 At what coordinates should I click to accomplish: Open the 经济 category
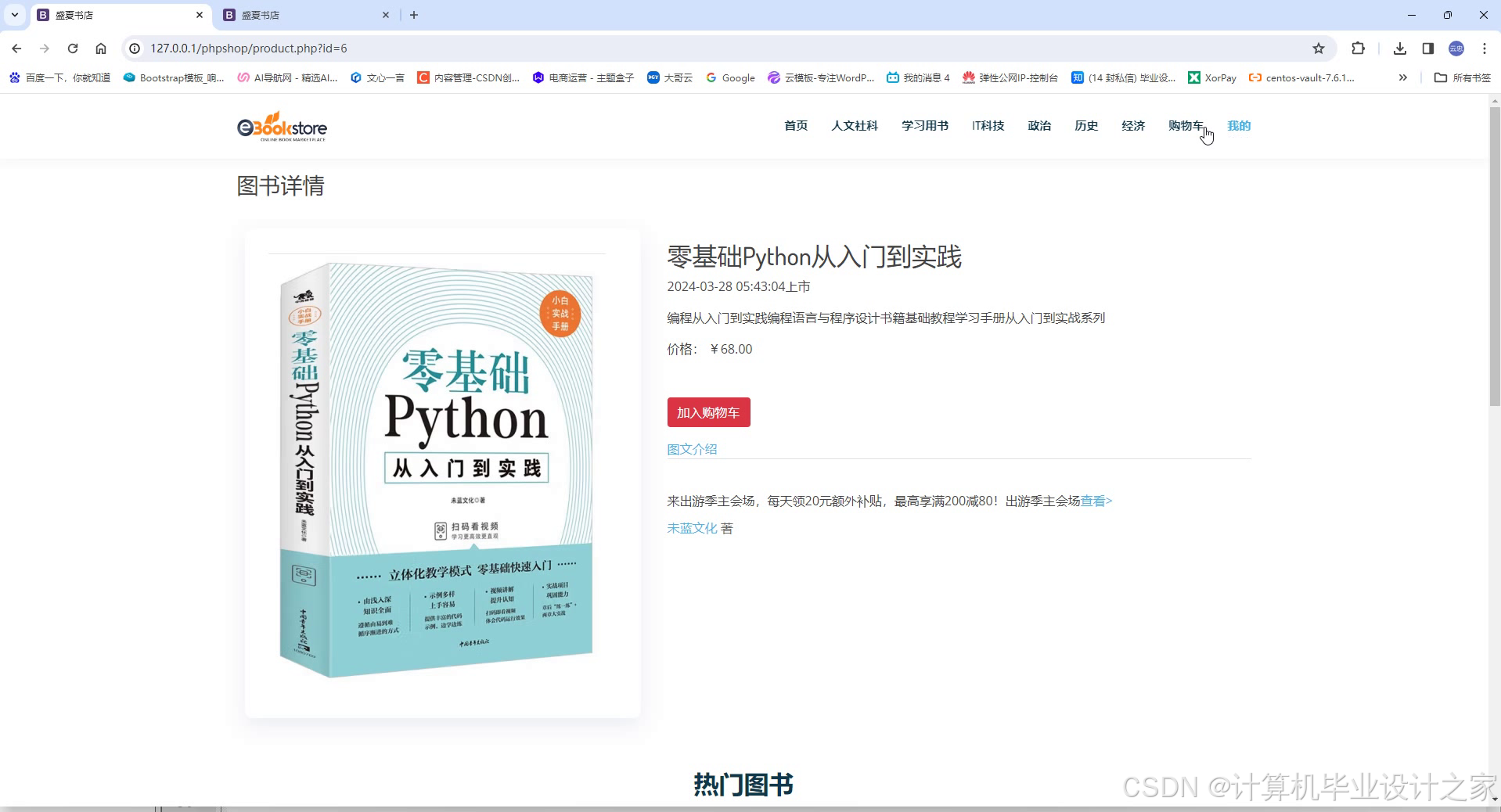tap(1133, 126)
